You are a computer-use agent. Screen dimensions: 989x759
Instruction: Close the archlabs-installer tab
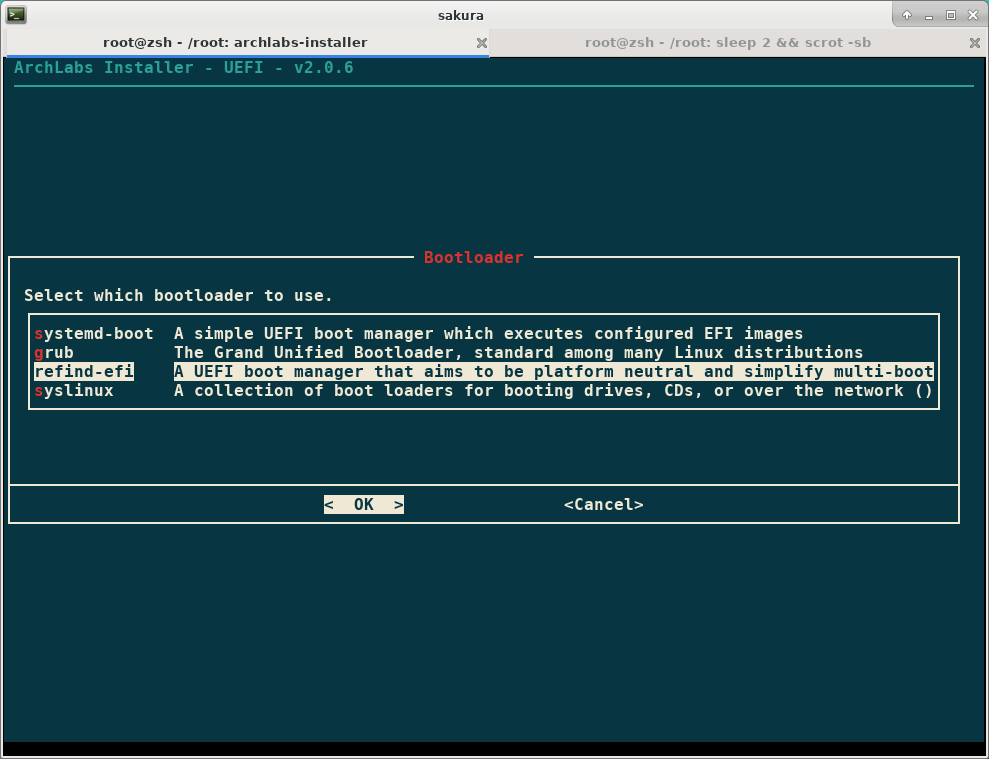click(x=481, y=43)
